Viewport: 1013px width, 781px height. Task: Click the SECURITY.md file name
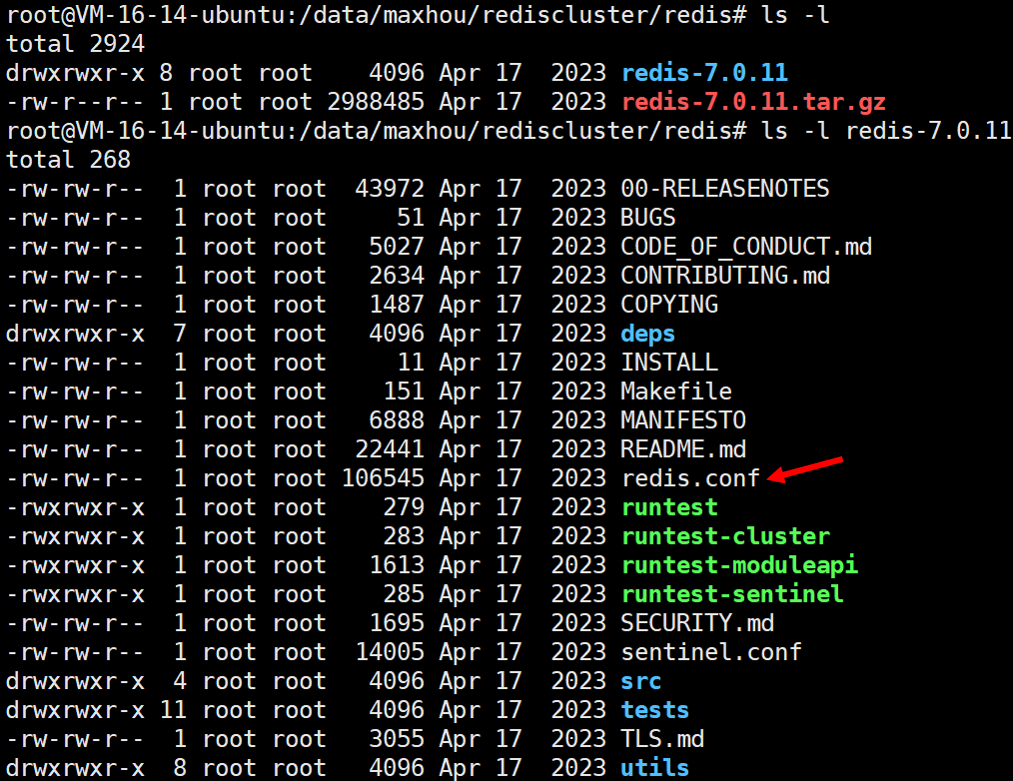698,623
